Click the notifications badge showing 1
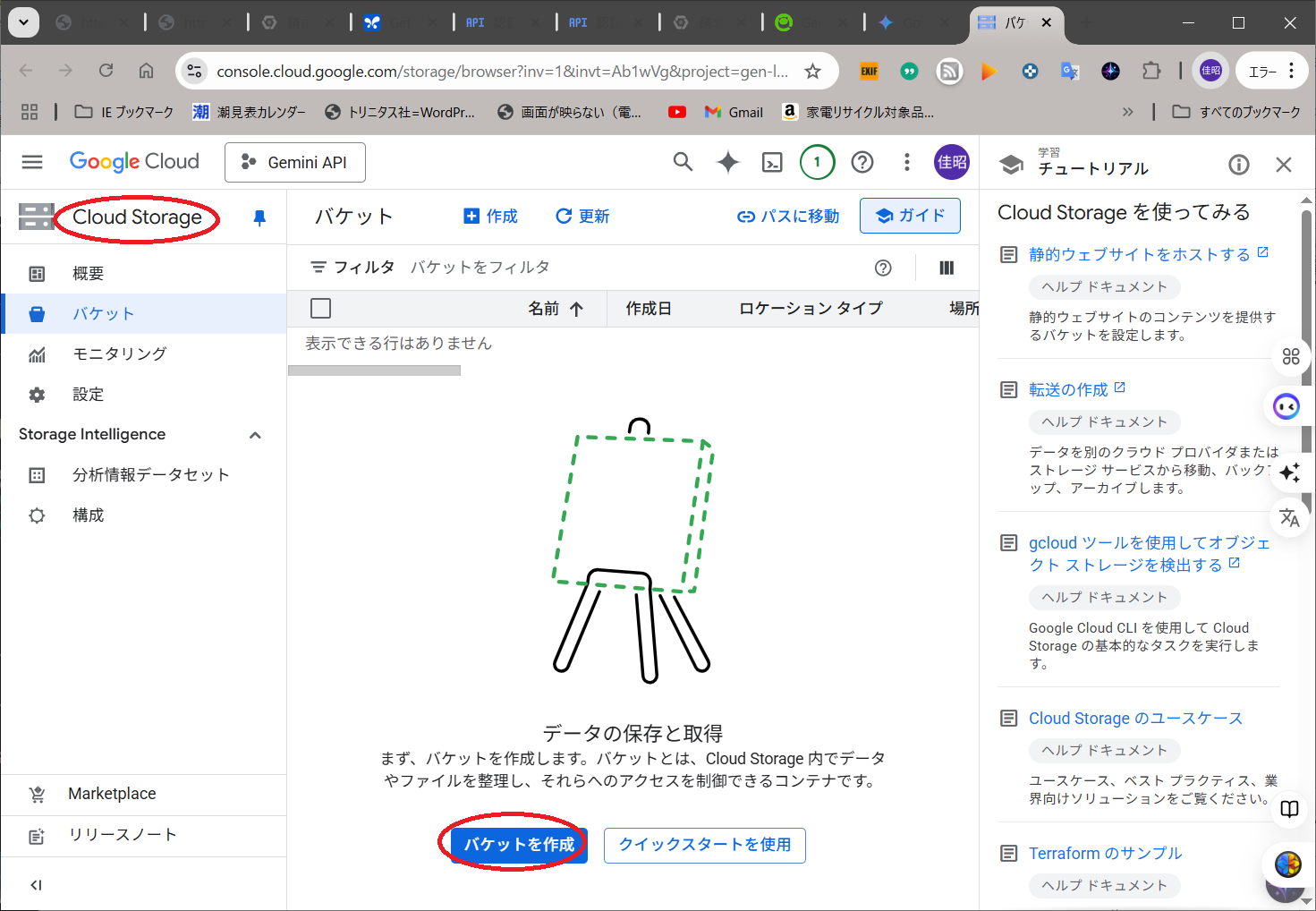The height and width of the screenshot is (911, 1316). [817, 162]
